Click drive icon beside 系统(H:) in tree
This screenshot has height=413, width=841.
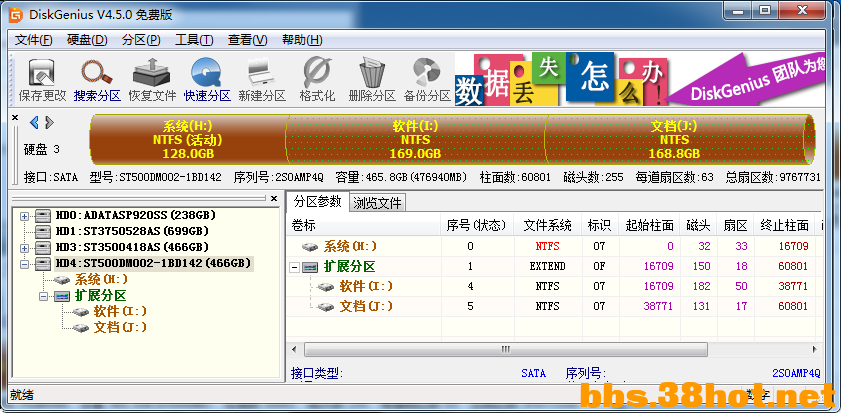pyautogui.click(x=63, y=280)
